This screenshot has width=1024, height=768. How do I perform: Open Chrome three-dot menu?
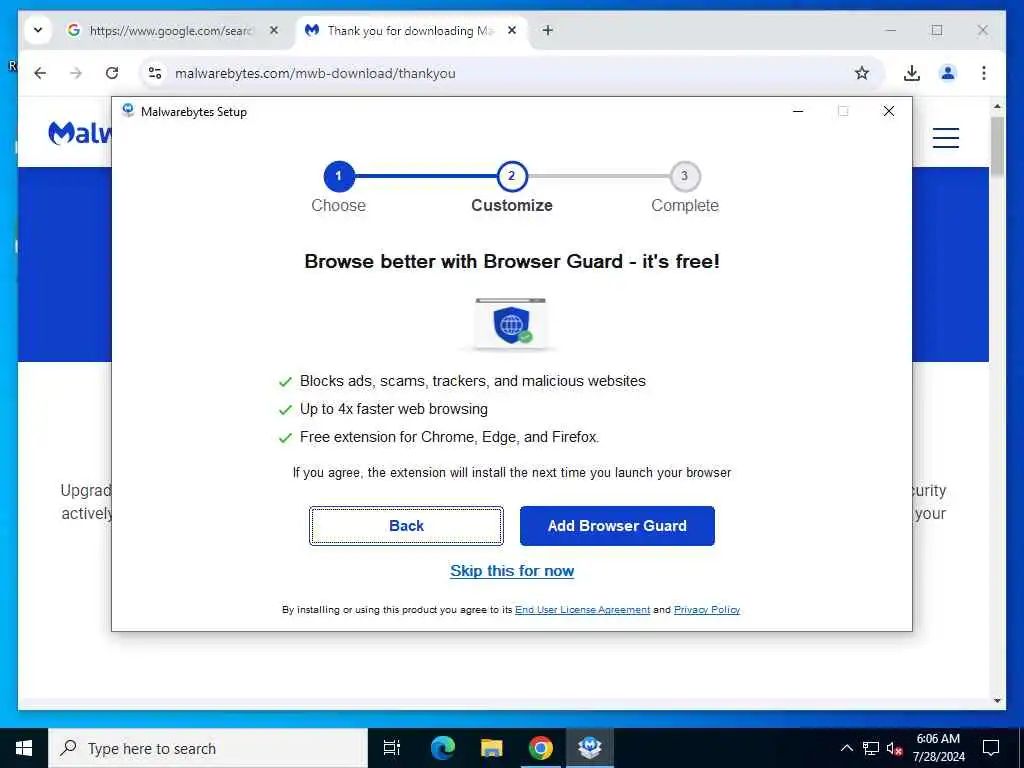coord(984,73)
